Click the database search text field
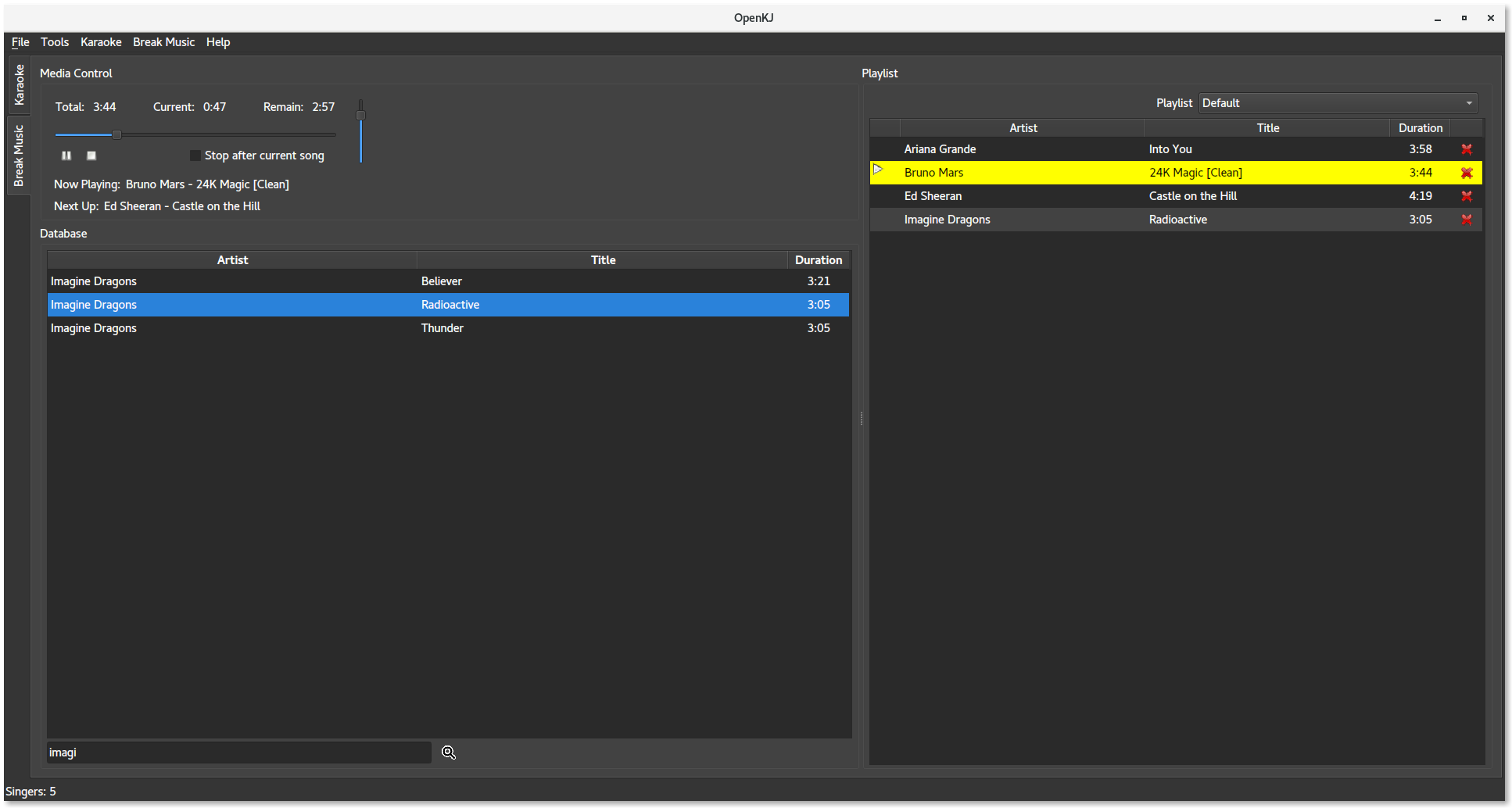 (x=238, y=753)
